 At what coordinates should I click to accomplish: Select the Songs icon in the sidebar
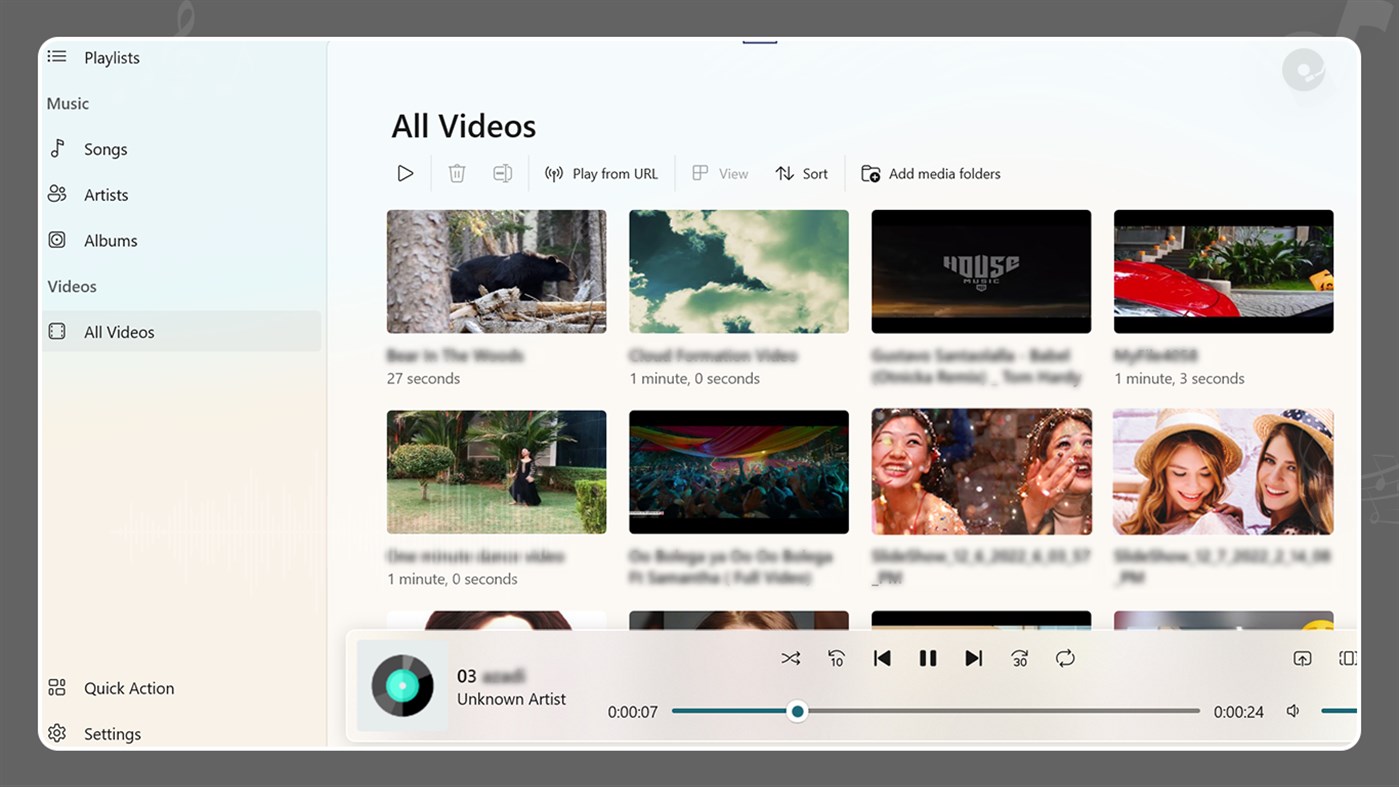coord(59,148)
